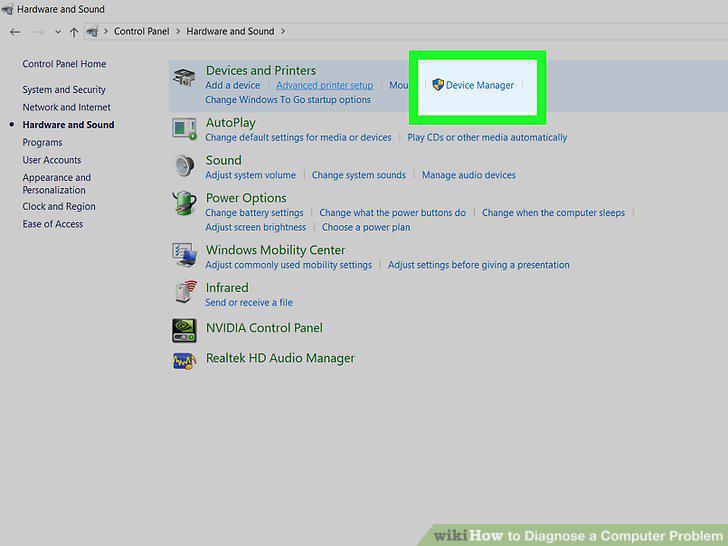
Task: Expand chevron before Control Panel breadcrumb
Action: 106,32
